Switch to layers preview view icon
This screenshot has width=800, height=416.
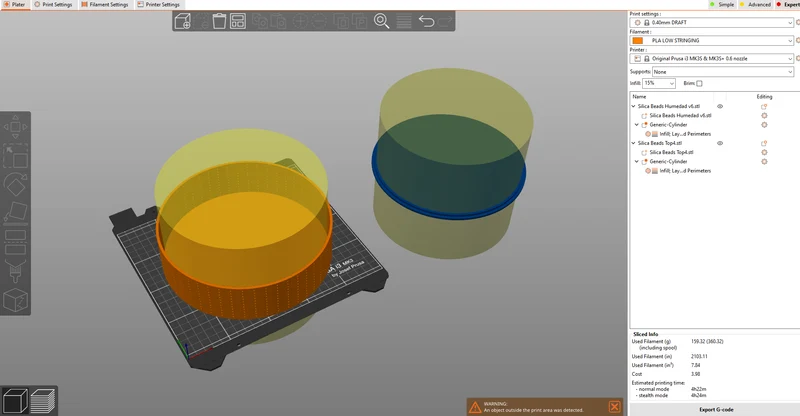coord(43,401)
